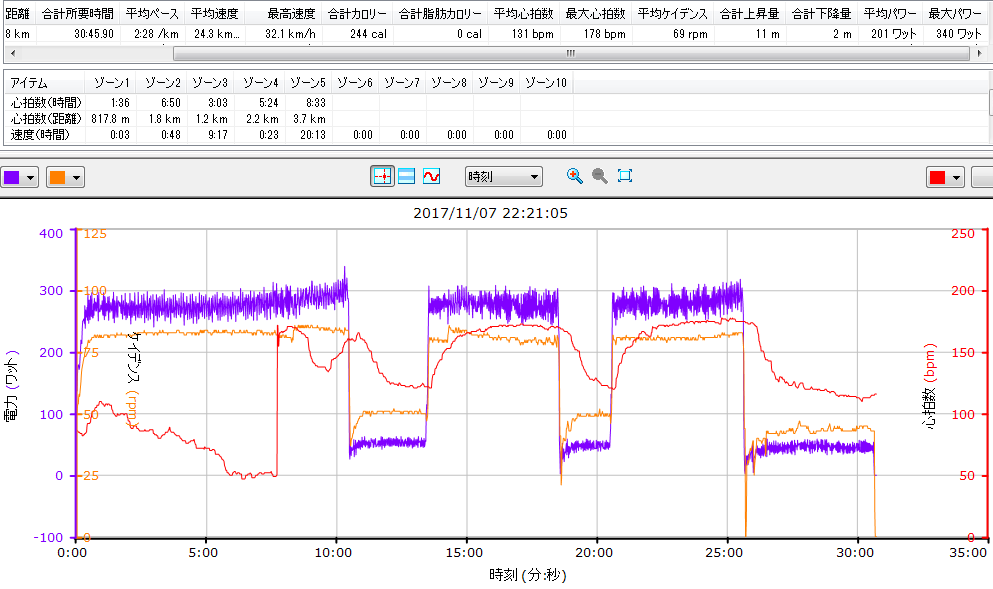Click the ケイデンス (rpm) axis label
The image size is (993, 589).
click(x=134, y=380)
